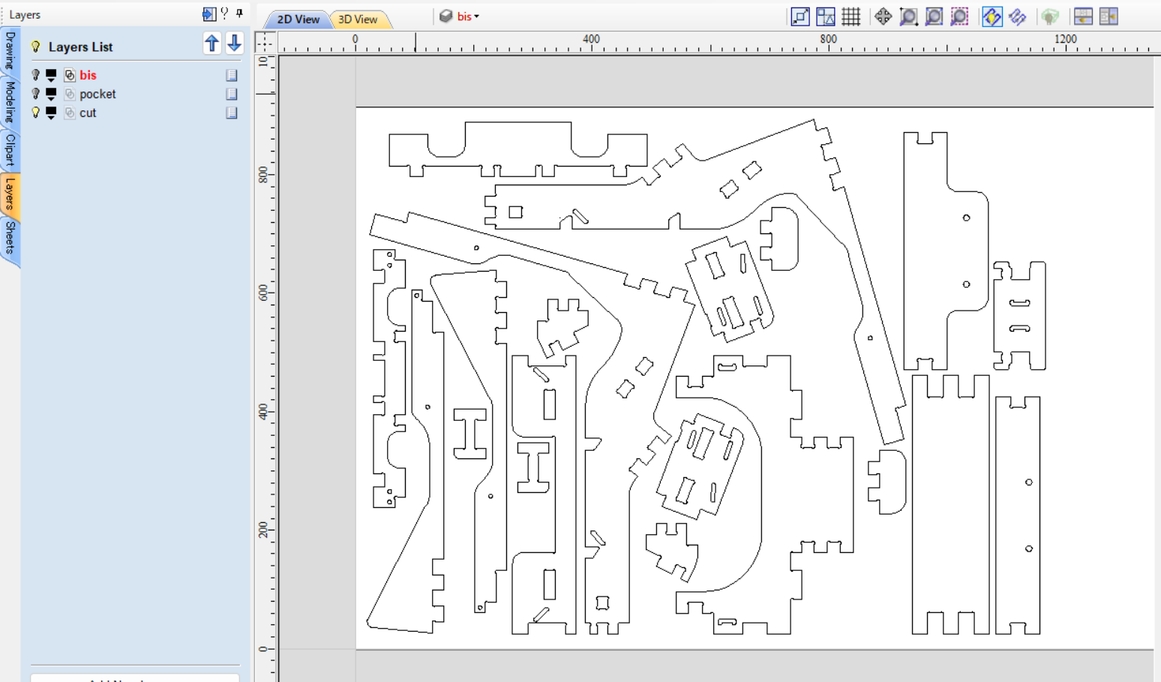
Task: Click the 'Layers List' heading text
Action: tap(81, 47)
